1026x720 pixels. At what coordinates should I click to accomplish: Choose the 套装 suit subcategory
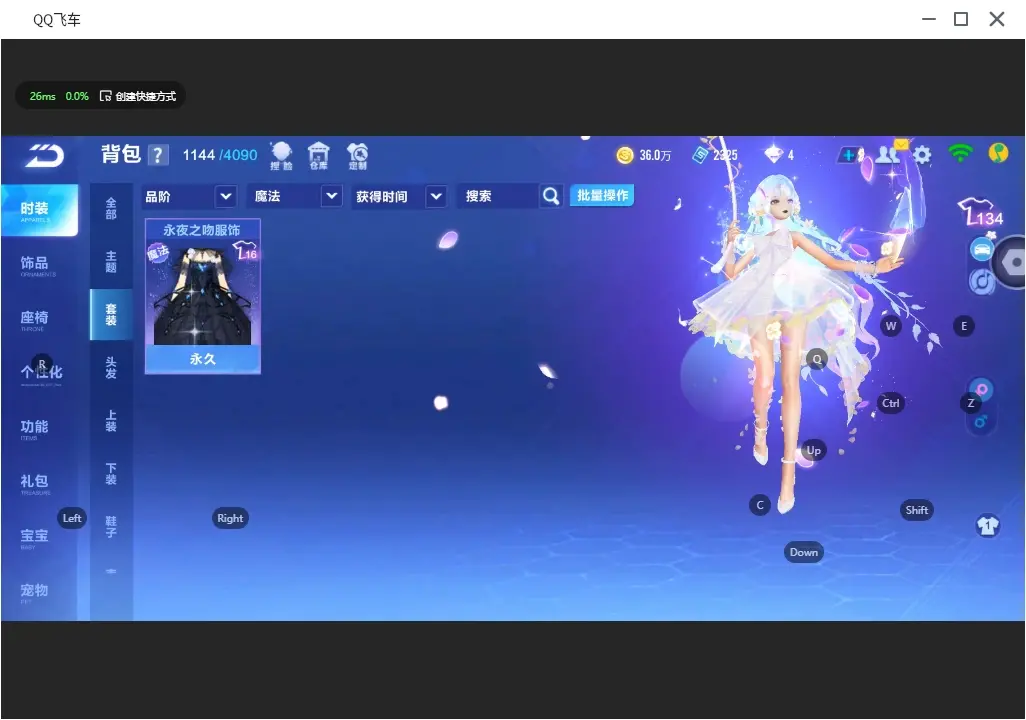(x=111, y=315)
